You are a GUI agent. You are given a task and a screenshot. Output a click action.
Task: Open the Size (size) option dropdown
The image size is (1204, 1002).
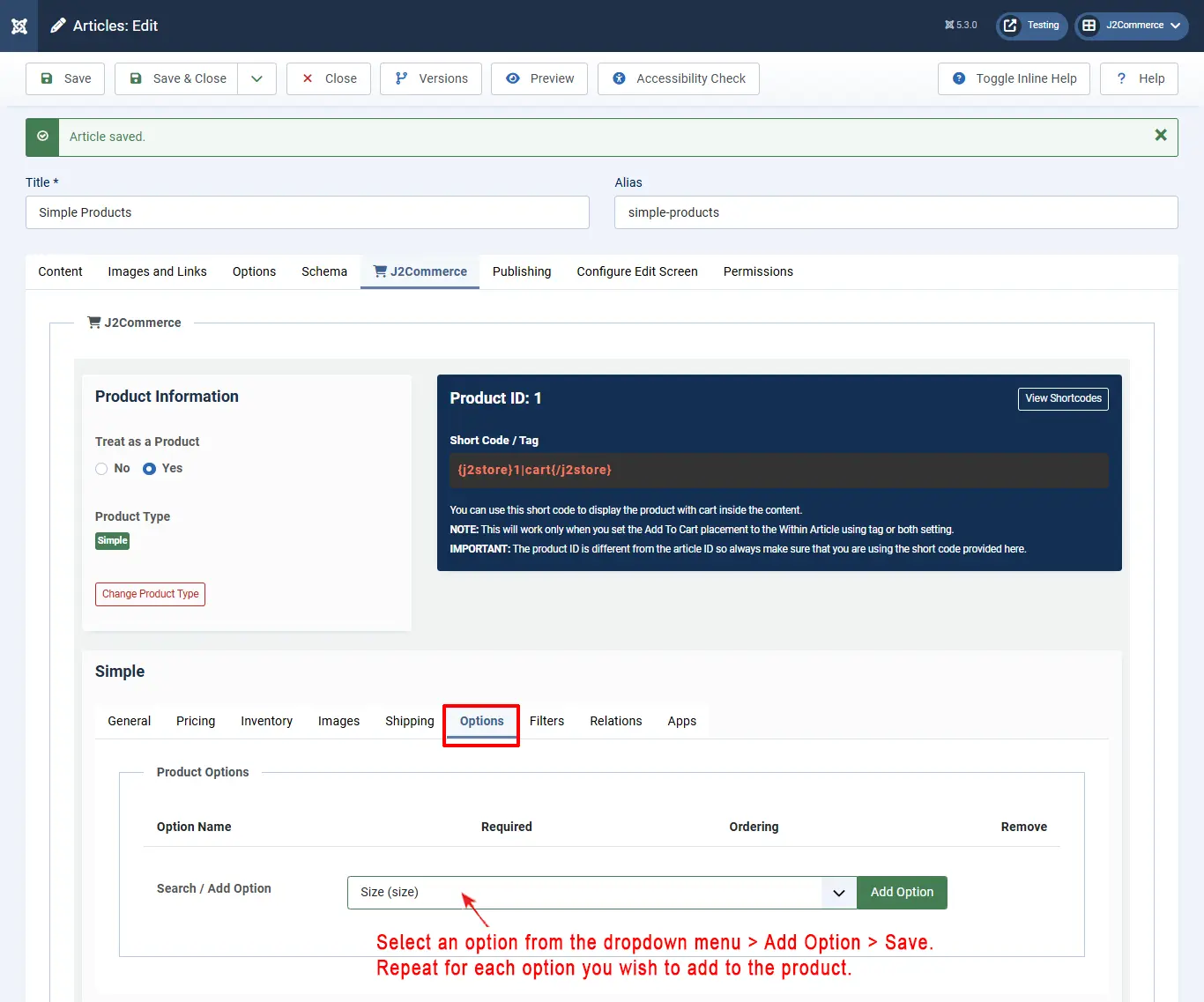(602, 893)
